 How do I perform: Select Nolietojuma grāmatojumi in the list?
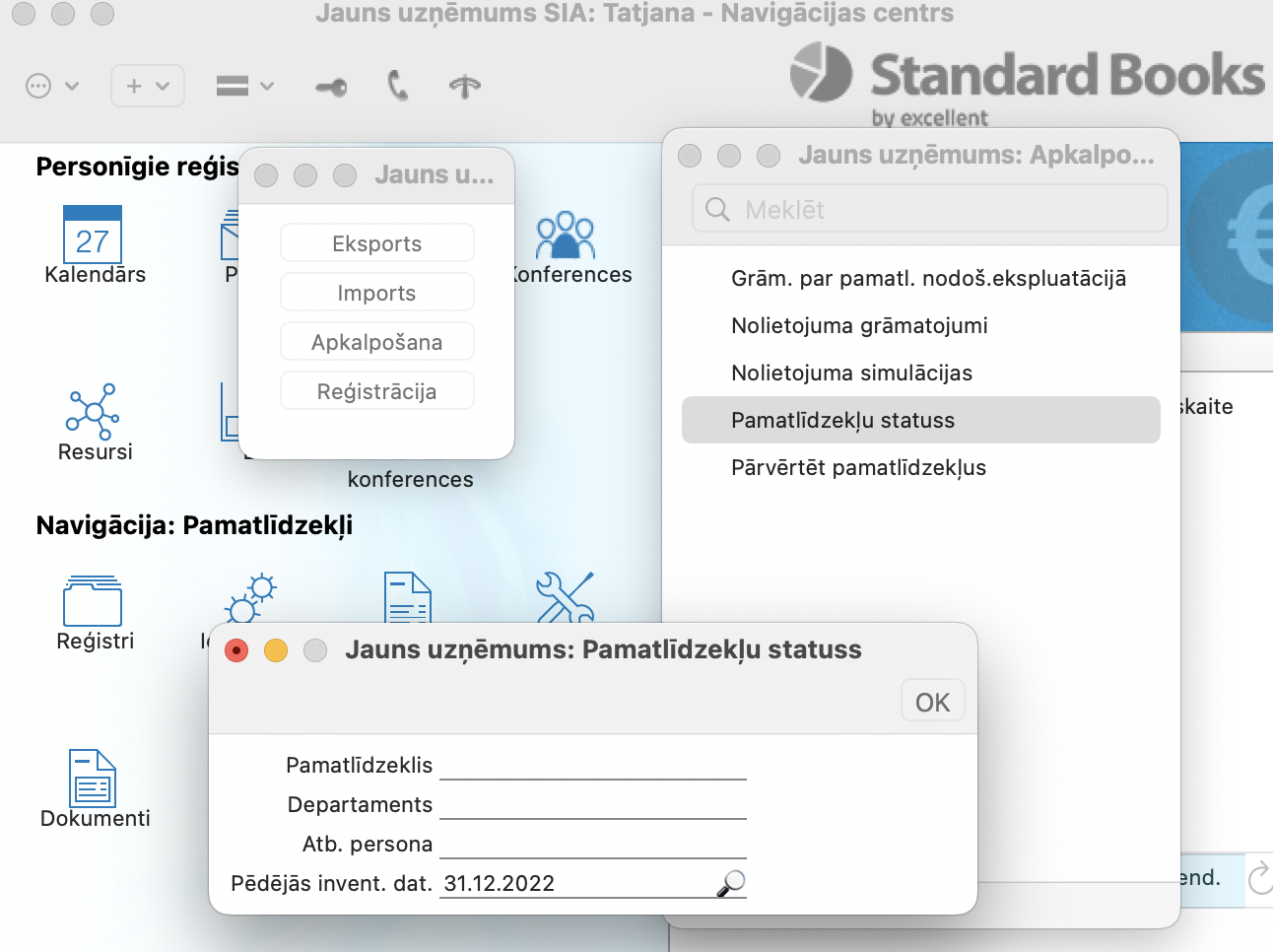pyautogui.click(x=859, y=326)
